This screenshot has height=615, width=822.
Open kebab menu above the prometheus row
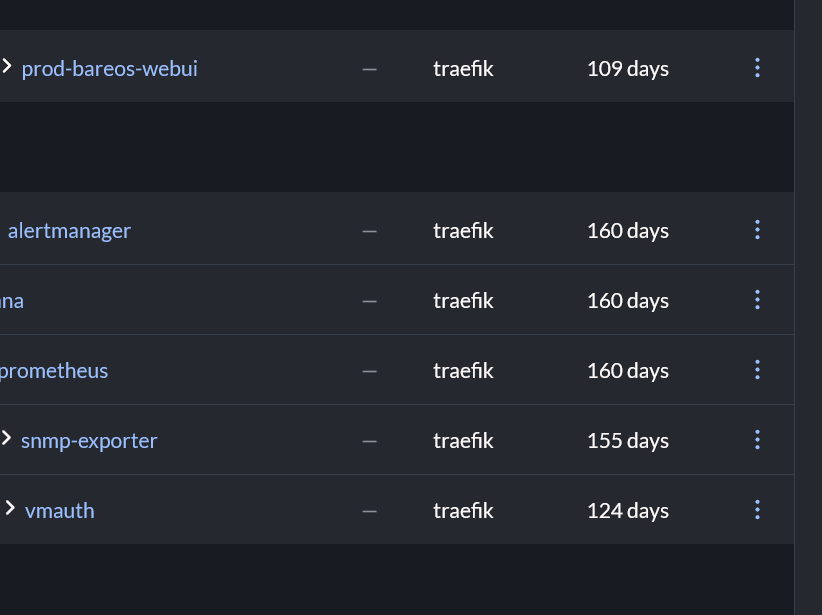[x=757, y=300]
